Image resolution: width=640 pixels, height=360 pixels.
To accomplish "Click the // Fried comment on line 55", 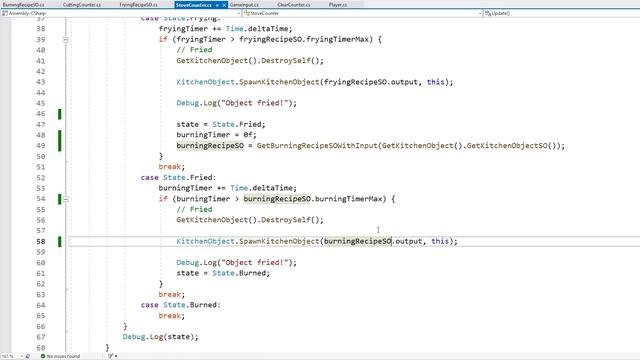I will click(x=194, y=209).
